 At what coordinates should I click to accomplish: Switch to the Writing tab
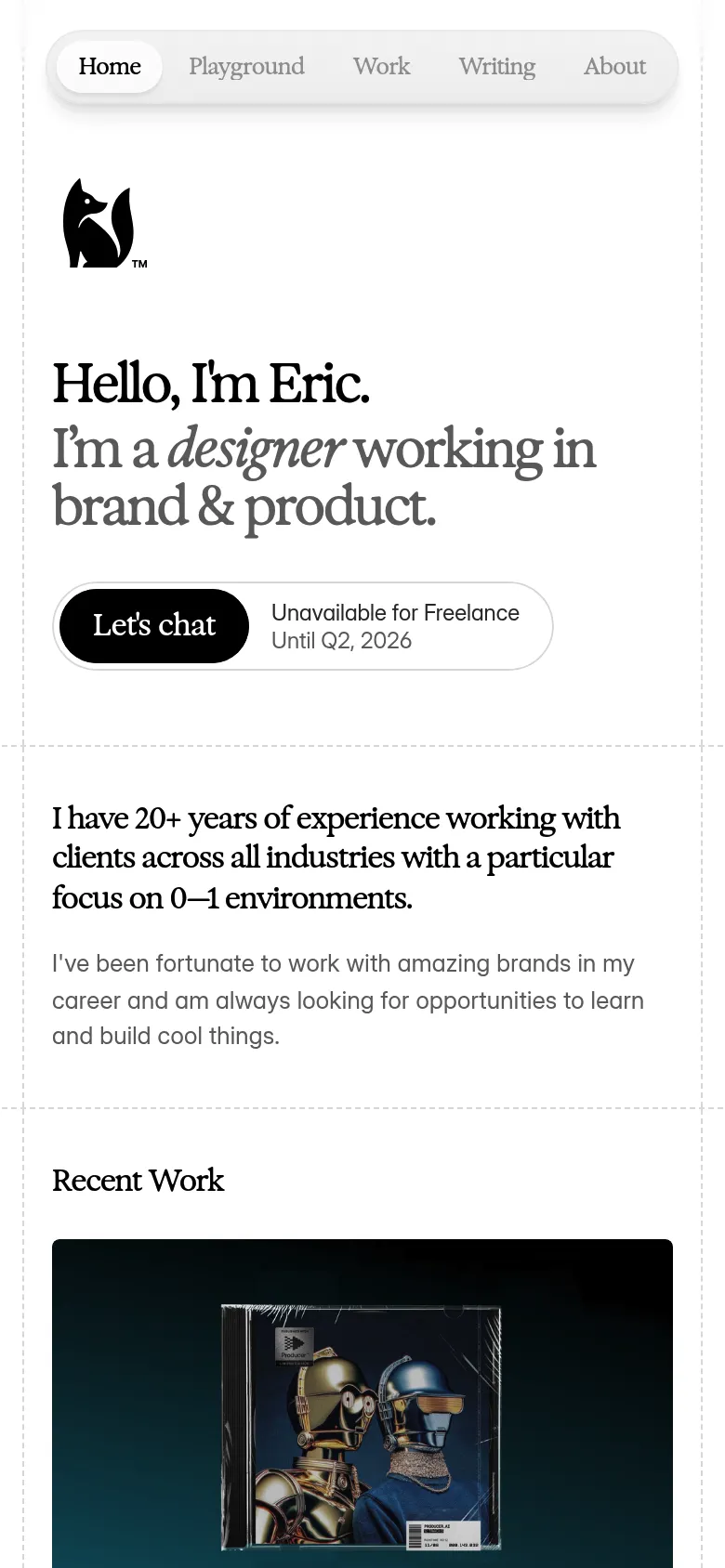[496, 67]
